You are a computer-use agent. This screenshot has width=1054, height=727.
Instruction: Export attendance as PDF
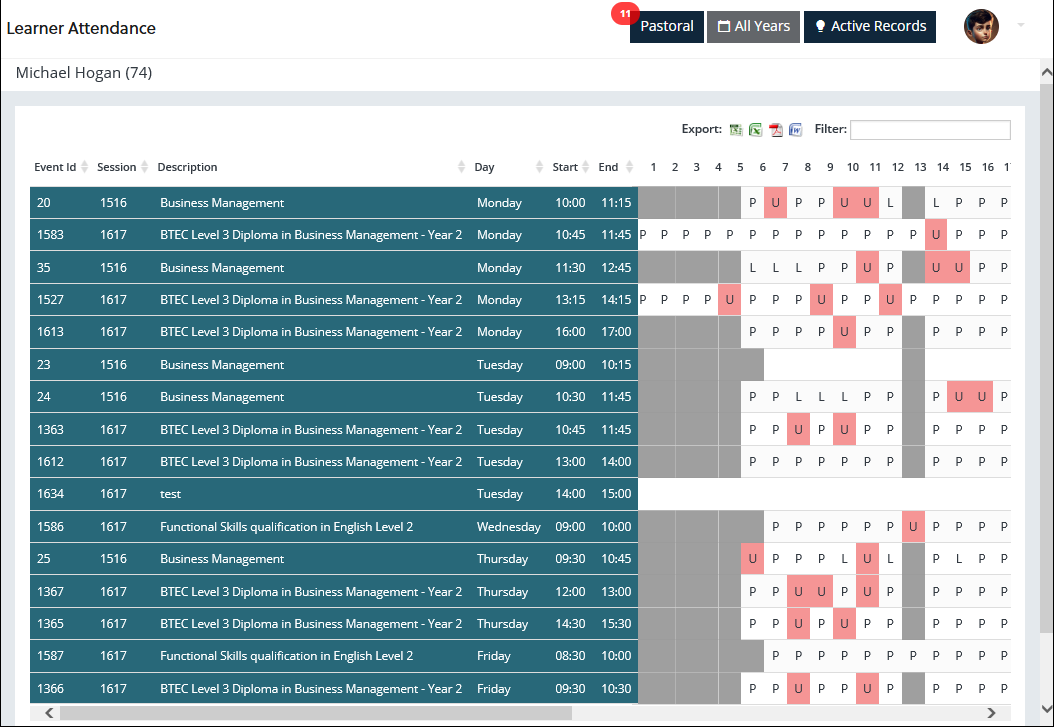[776, 129]
